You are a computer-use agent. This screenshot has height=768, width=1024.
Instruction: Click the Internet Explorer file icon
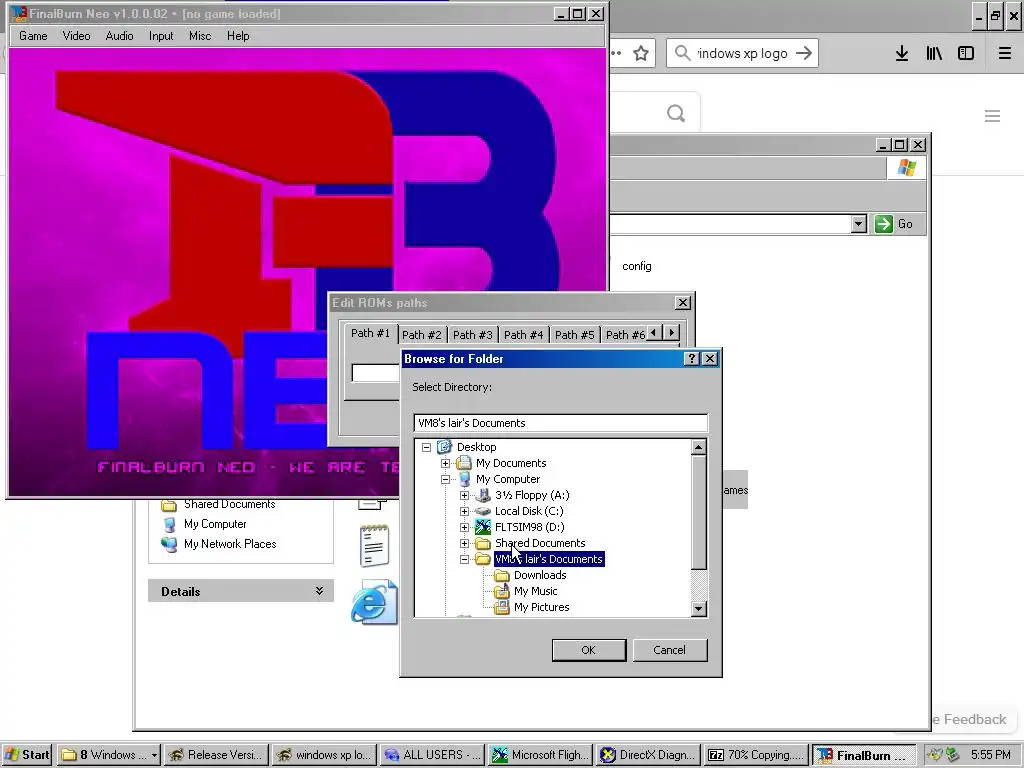coord(374,602)
